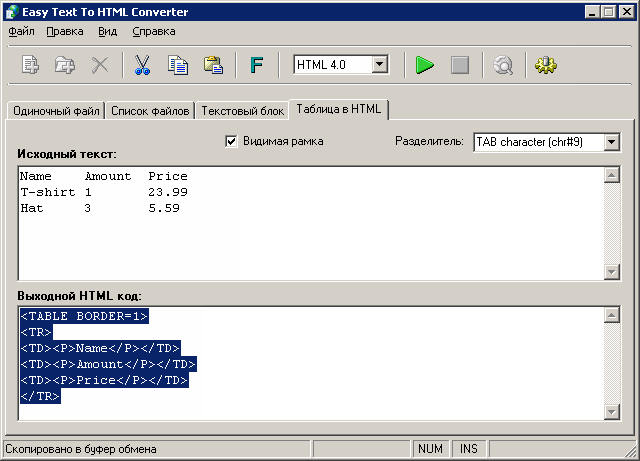Click the delete X toolbar icon
Image resolution: width=640 pixels, height=461 pixels.
click(100, 65)
